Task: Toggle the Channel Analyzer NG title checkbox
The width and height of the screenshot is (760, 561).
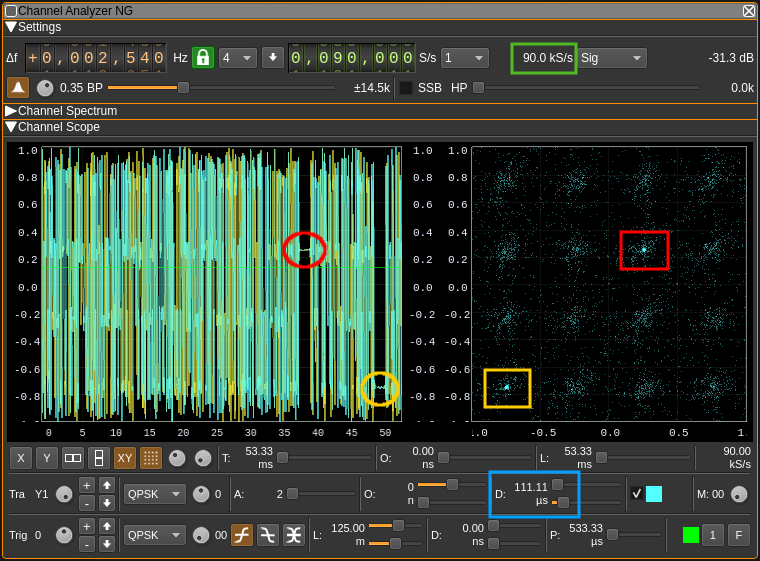Action: click(x=10, y=11)
